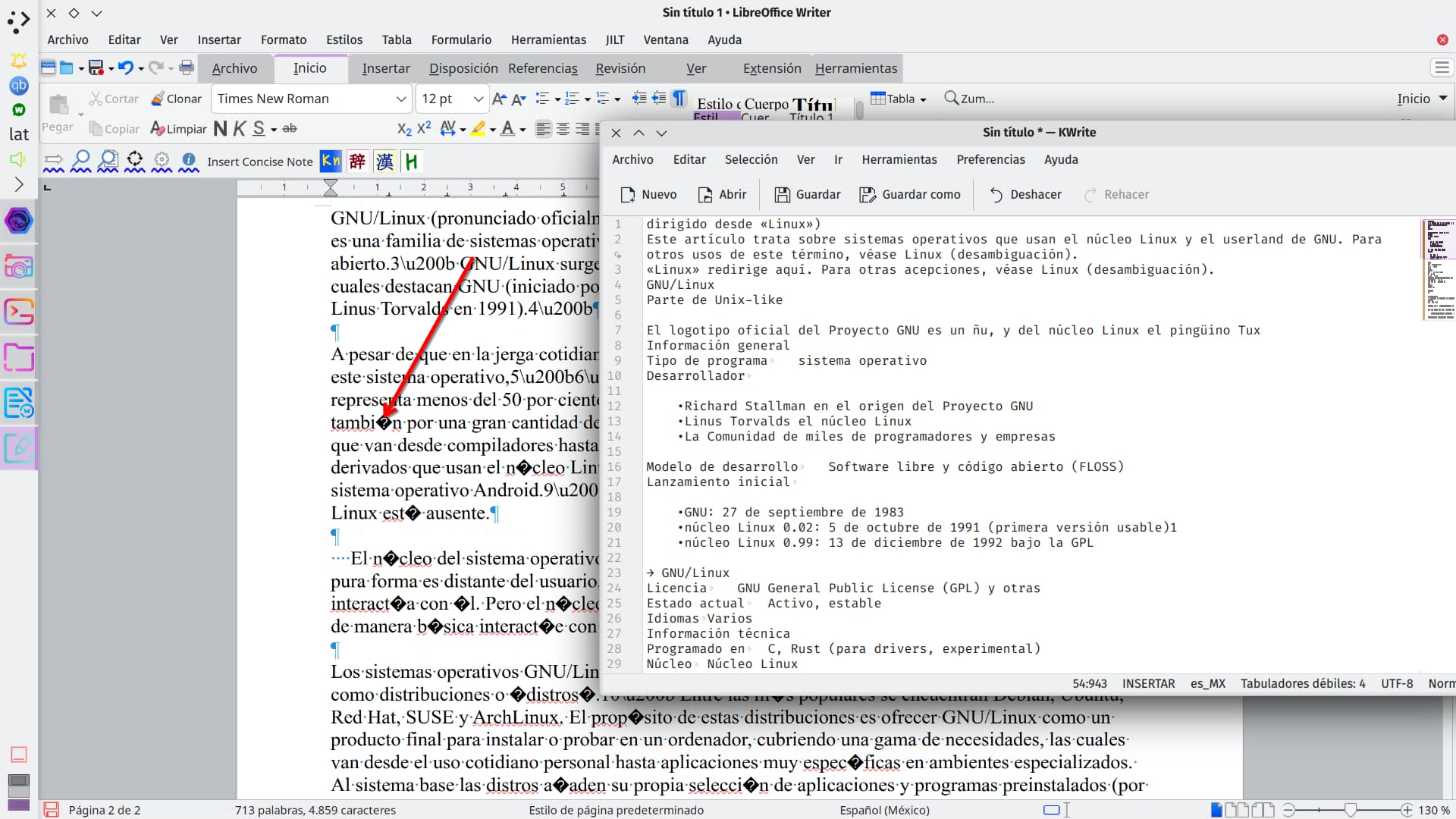Click the blue info circle icon
This screenshot has width=1456, height=819.
coord(189,161)
